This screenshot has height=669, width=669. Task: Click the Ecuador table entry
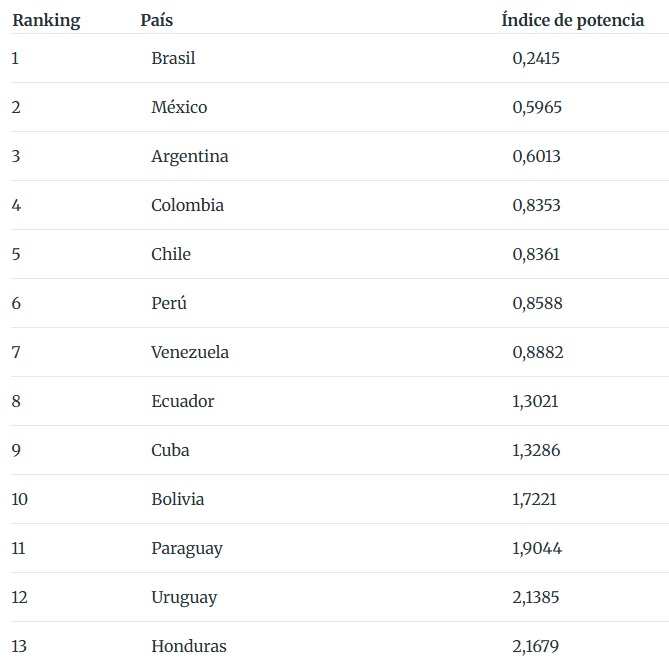coord(183,401)
